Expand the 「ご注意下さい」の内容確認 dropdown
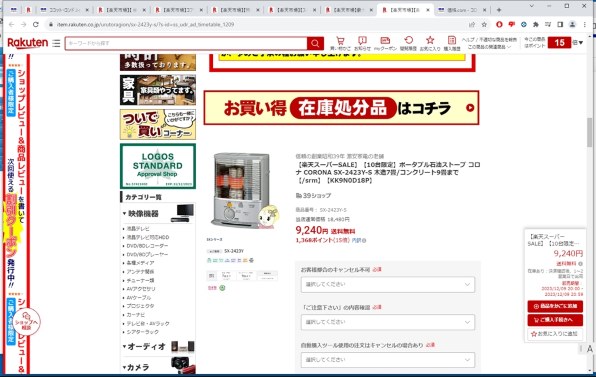 388,322
